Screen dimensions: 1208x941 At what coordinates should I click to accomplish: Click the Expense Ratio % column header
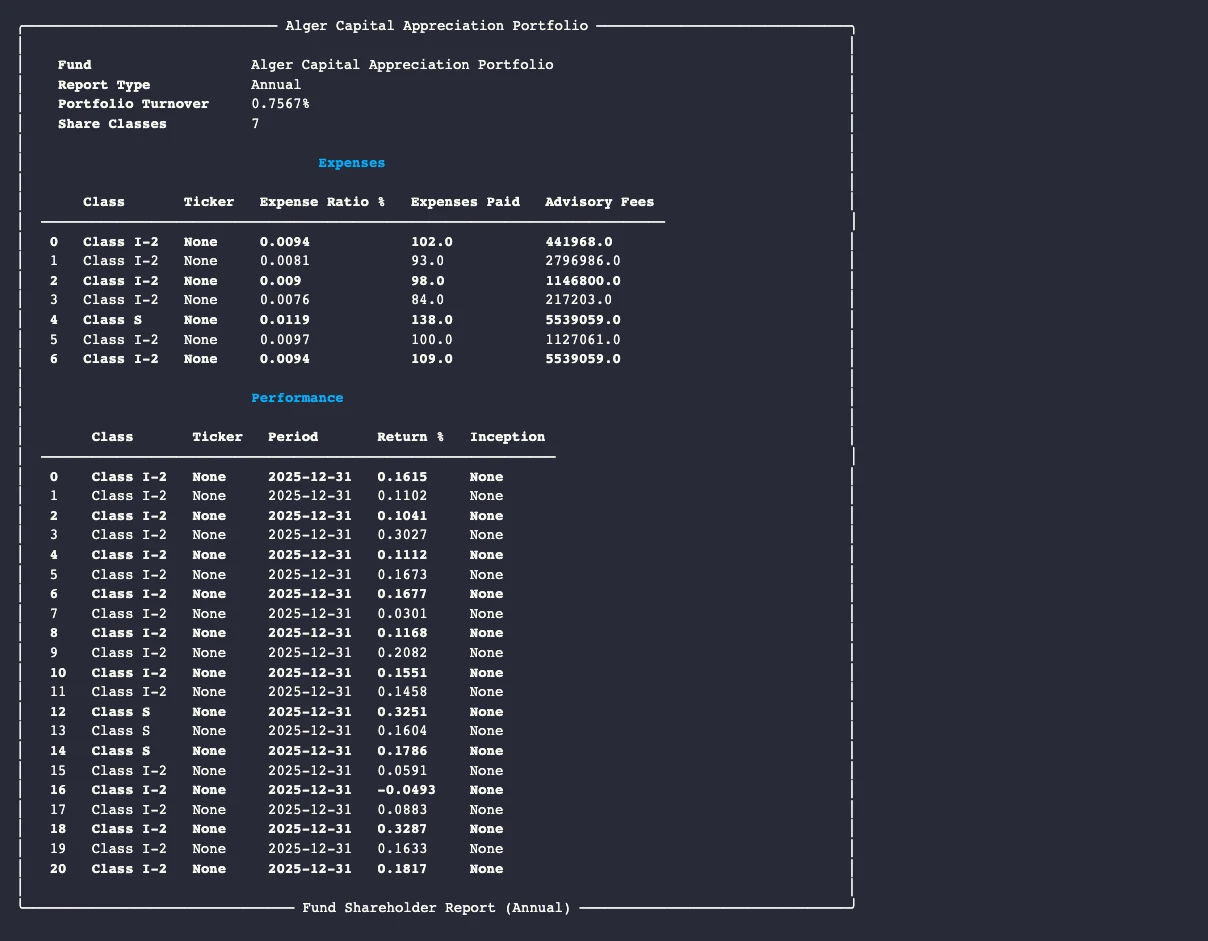[322, 202]
